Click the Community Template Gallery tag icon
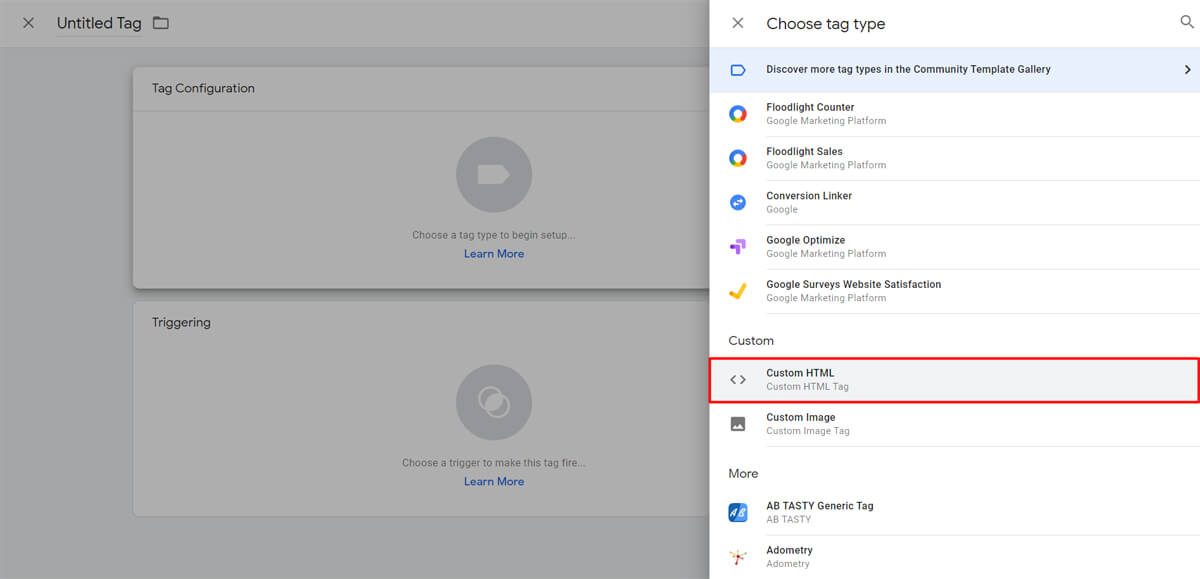The height and width of the screenshot is (579, 1200). 738,70
